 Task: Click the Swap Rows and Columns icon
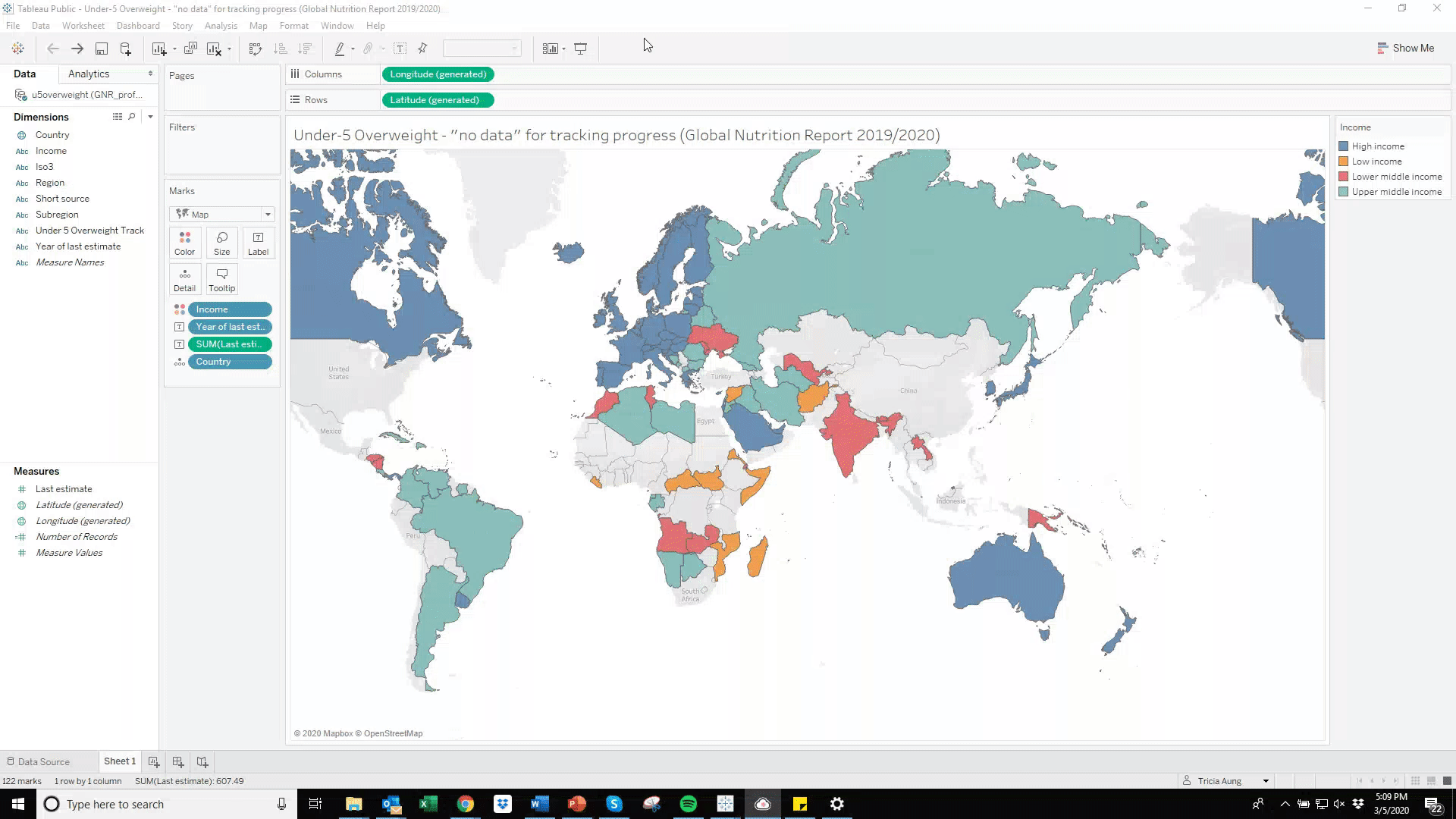point(255,48)
